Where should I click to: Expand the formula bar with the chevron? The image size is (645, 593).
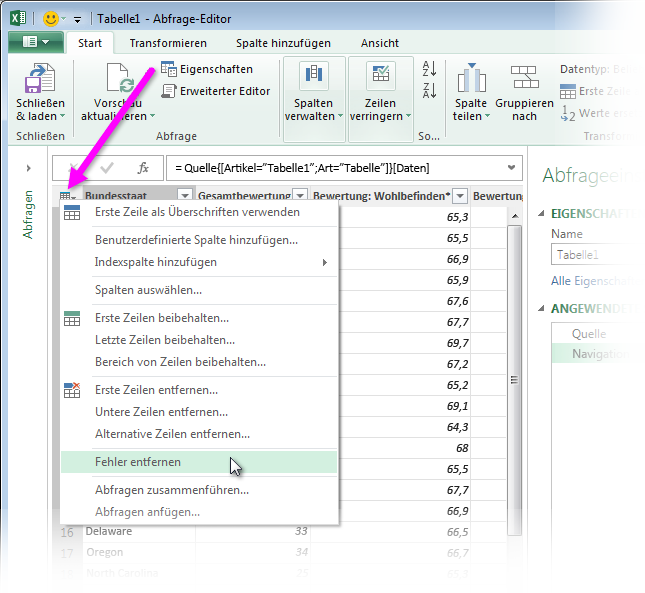pyautogui.click(x=511, y=167)
